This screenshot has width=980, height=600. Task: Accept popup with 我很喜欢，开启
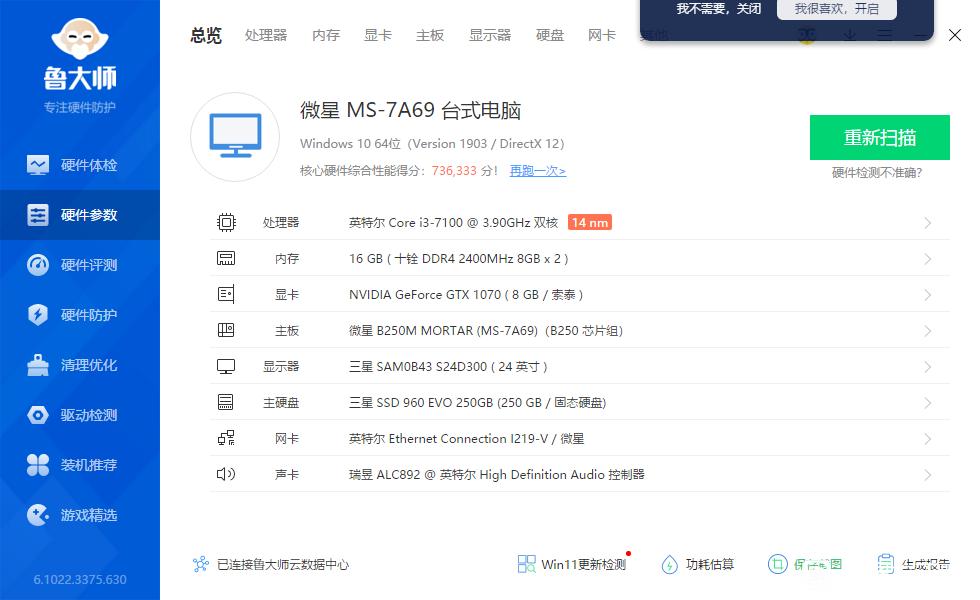coord(837,9)
